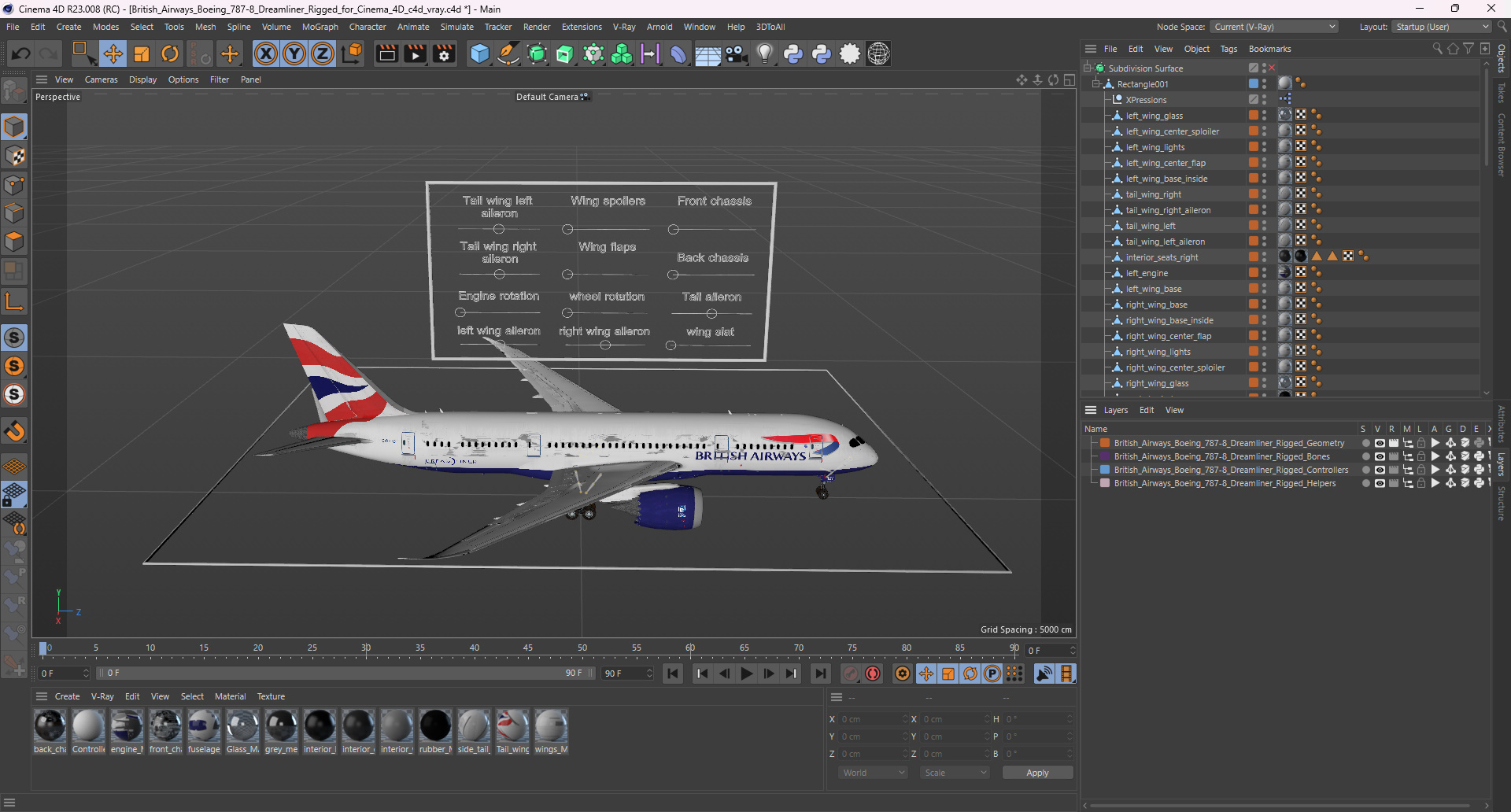
Task: Click Rigged_Controllers layer color swatch
Action: tap(1105, 470)
